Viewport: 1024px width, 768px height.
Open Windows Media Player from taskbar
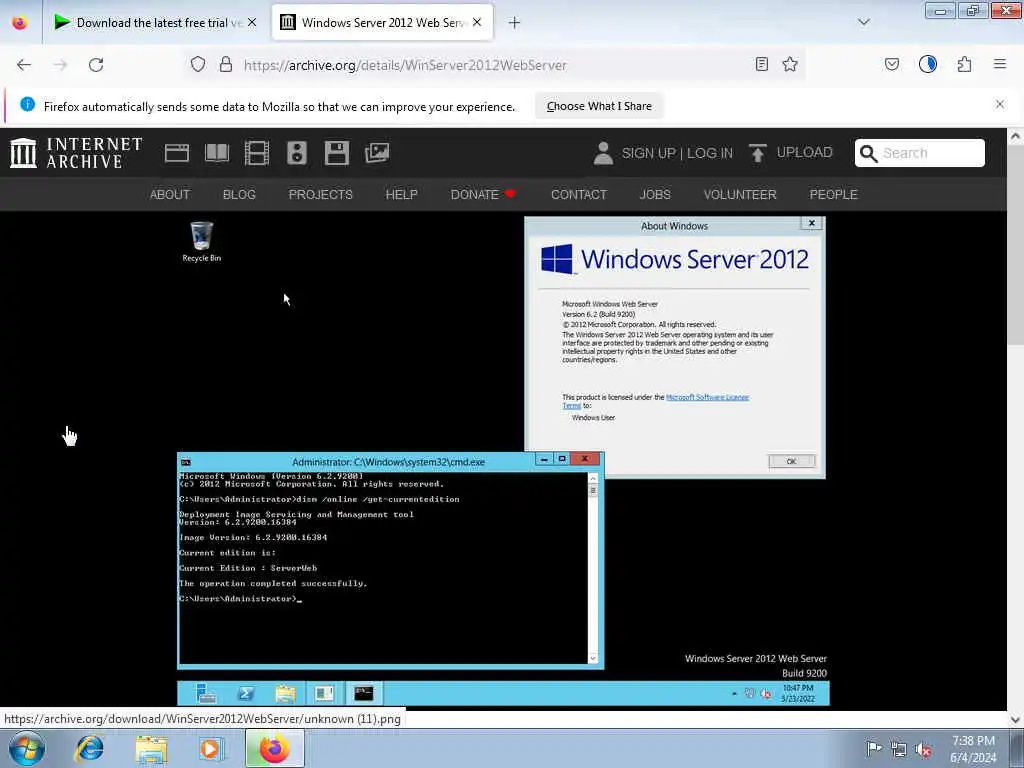(x=211, y=748)
